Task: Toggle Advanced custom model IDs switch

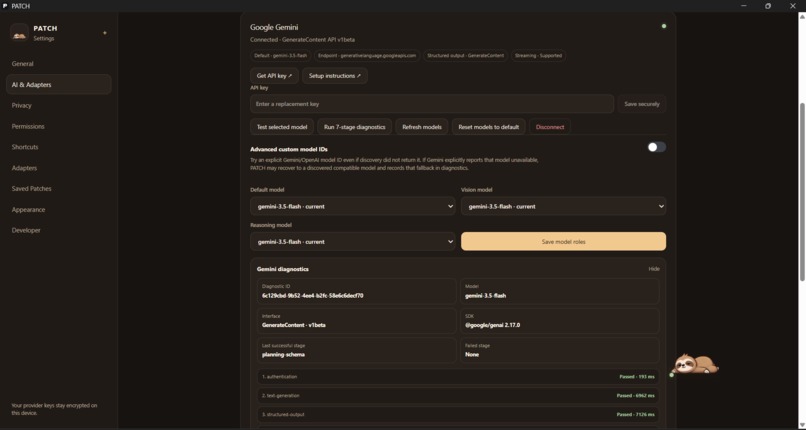Action: (x=656, y=147)
